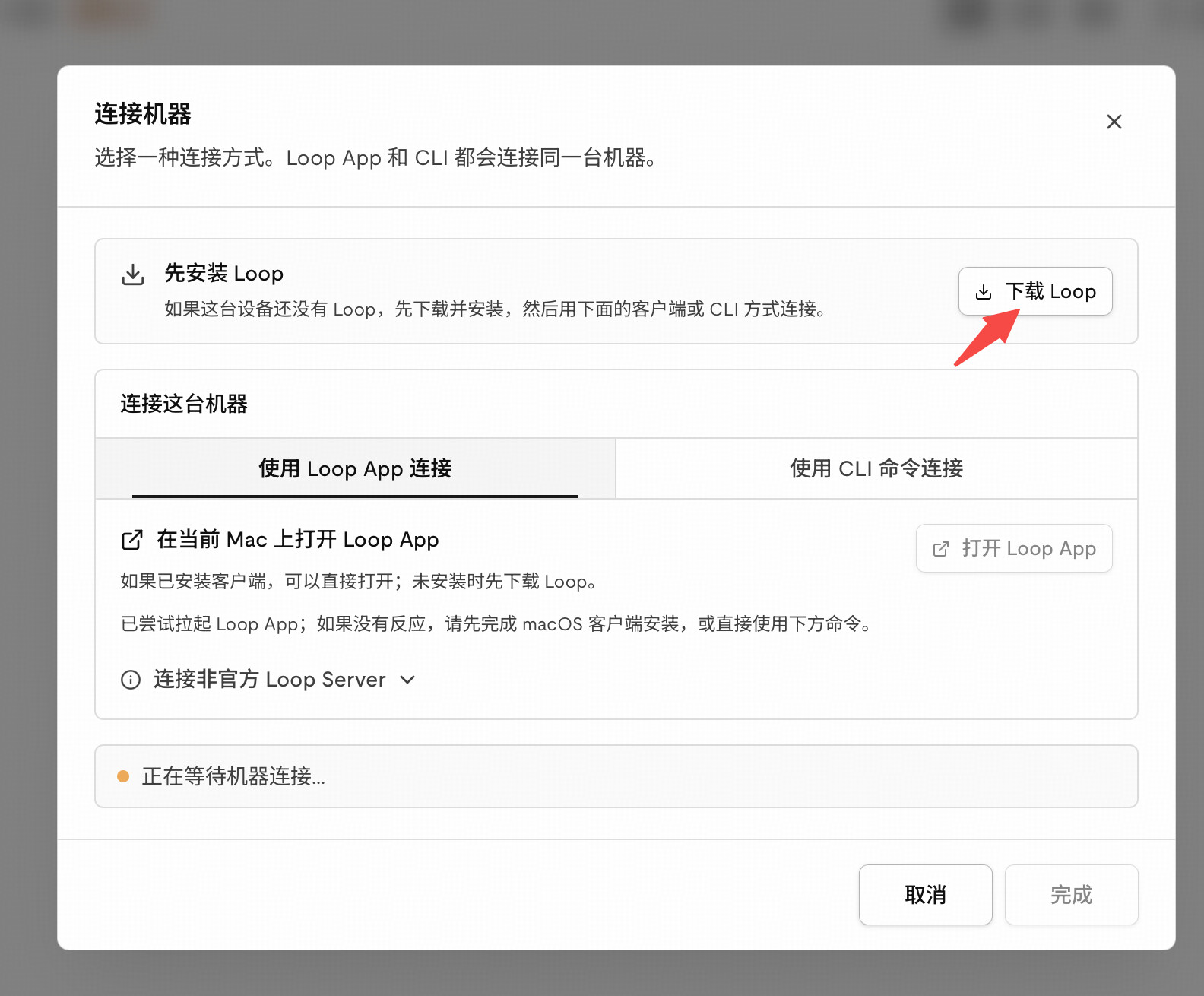The height and width of the screenshot is (996, 1204).
Task: Switch to 使用 Loop App 连接 tab
Action: (x=355, y=468)
